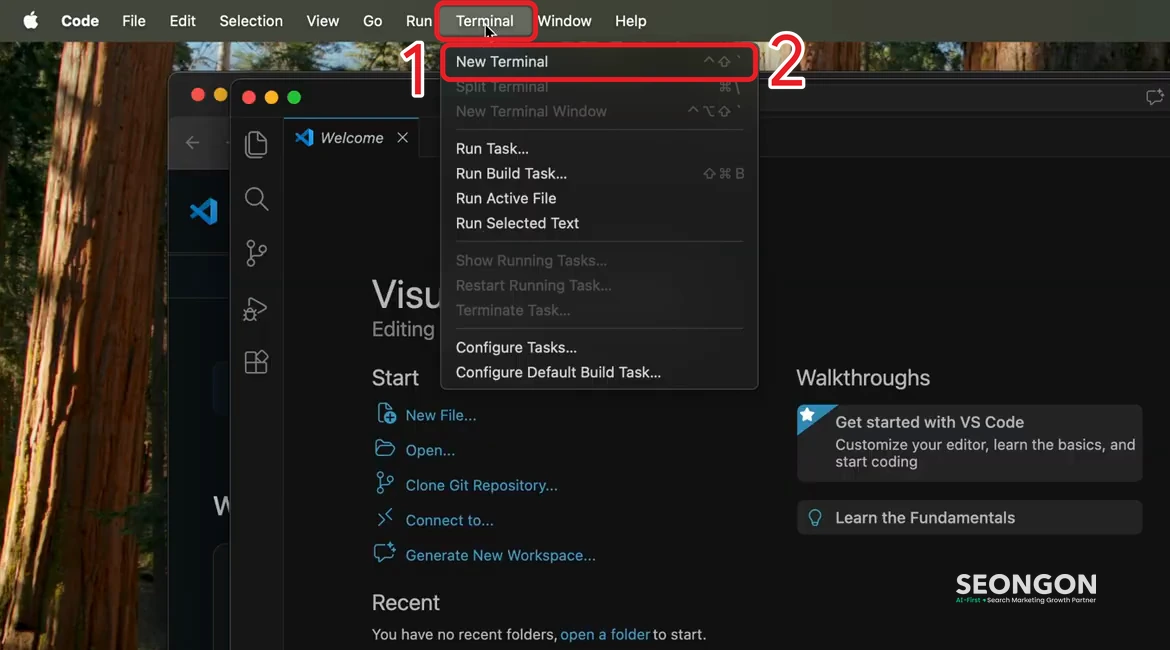Click the Generate New Workspace icon
This screenshot has height=650, width=1170.
(x=384, y=553)
